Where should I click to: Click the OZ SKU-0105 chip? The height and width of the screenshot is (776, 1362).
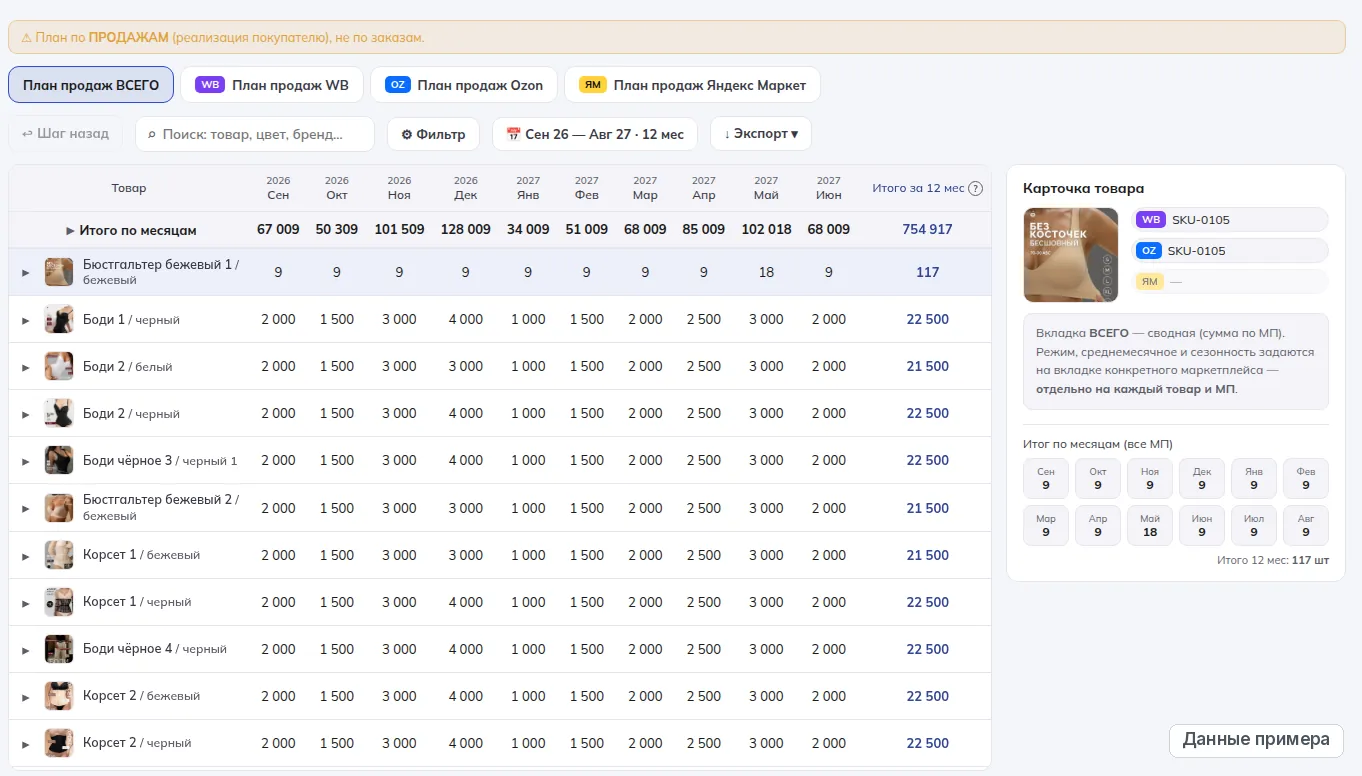tap(1230, 251)
